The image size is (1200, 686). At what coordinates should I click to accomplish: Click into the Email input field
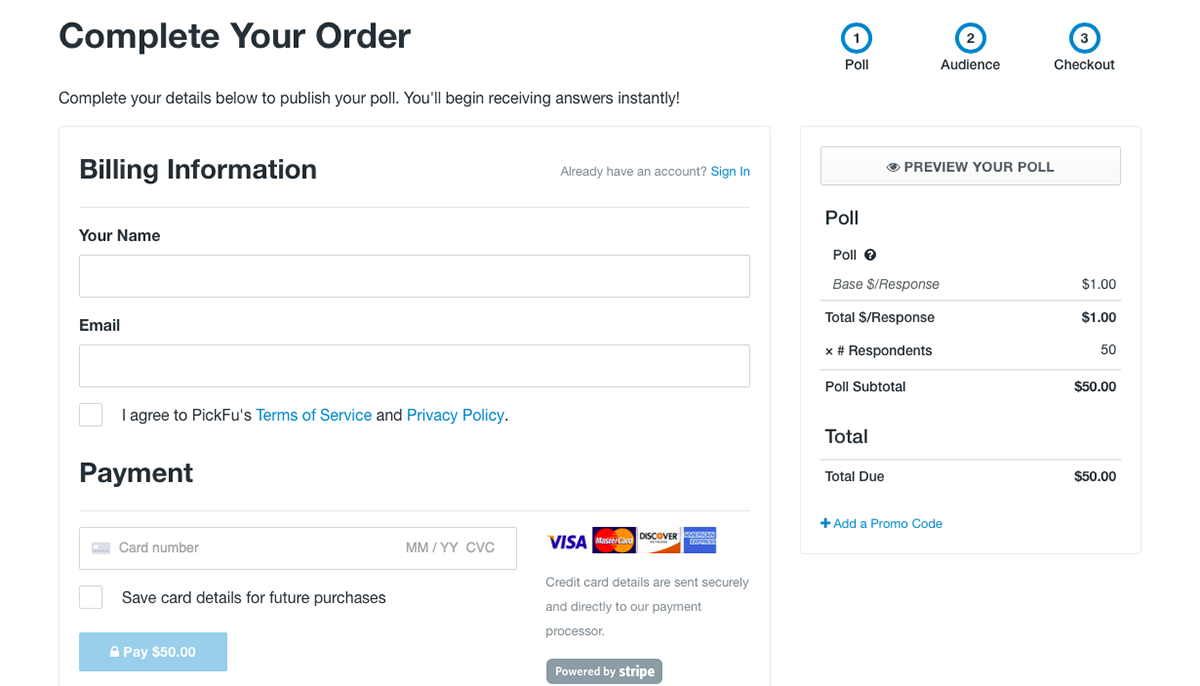414,366
